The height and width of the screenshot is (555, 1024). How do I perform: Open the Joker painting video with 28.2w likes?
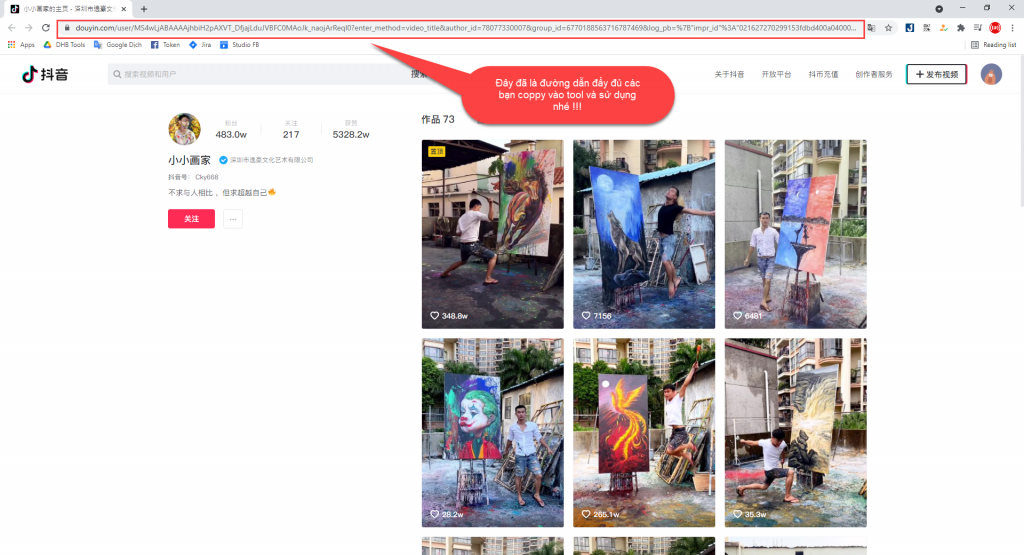pos(492,432)
